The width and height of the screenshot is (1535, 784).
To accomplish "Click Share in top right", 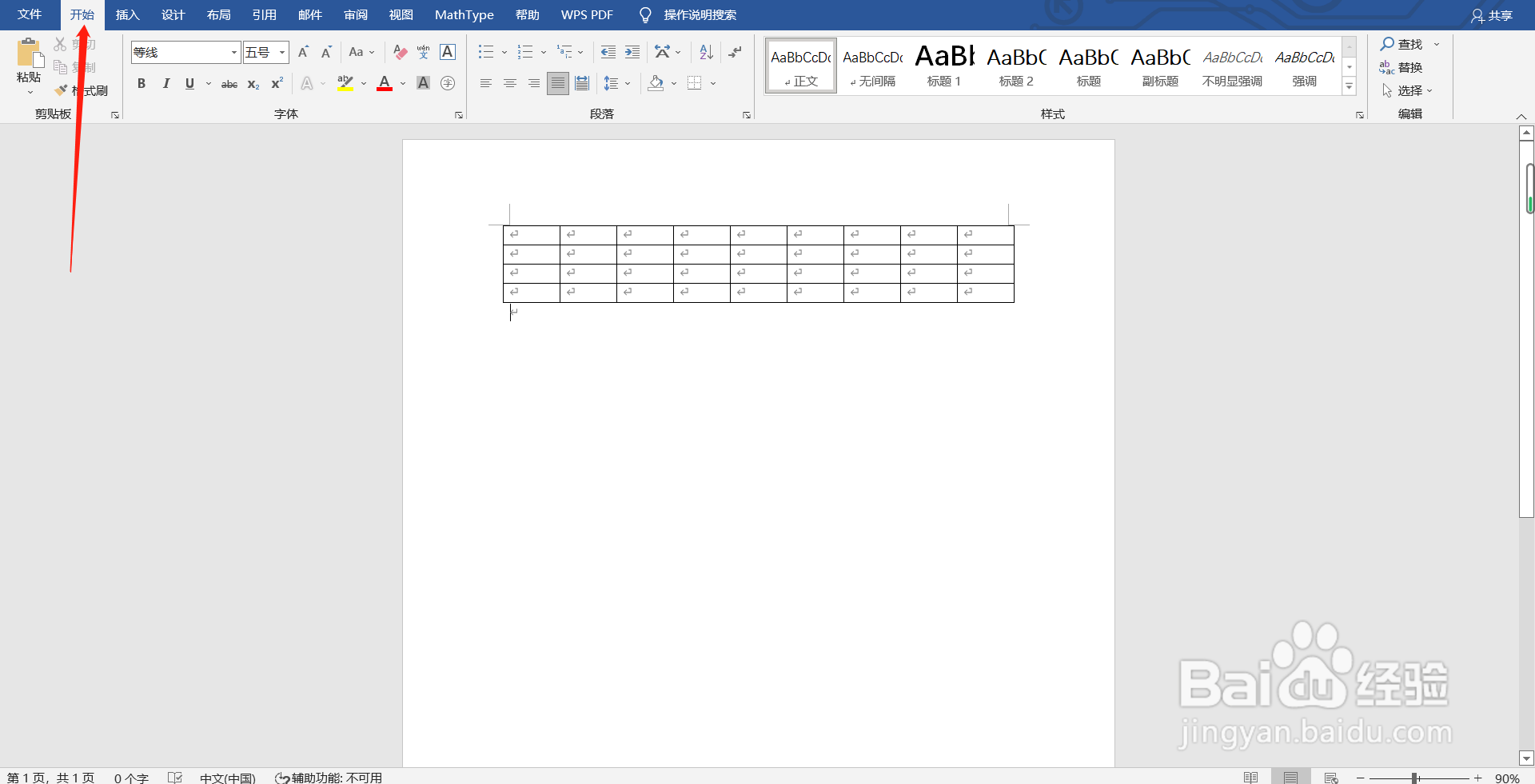I will tap(1492, 15).
